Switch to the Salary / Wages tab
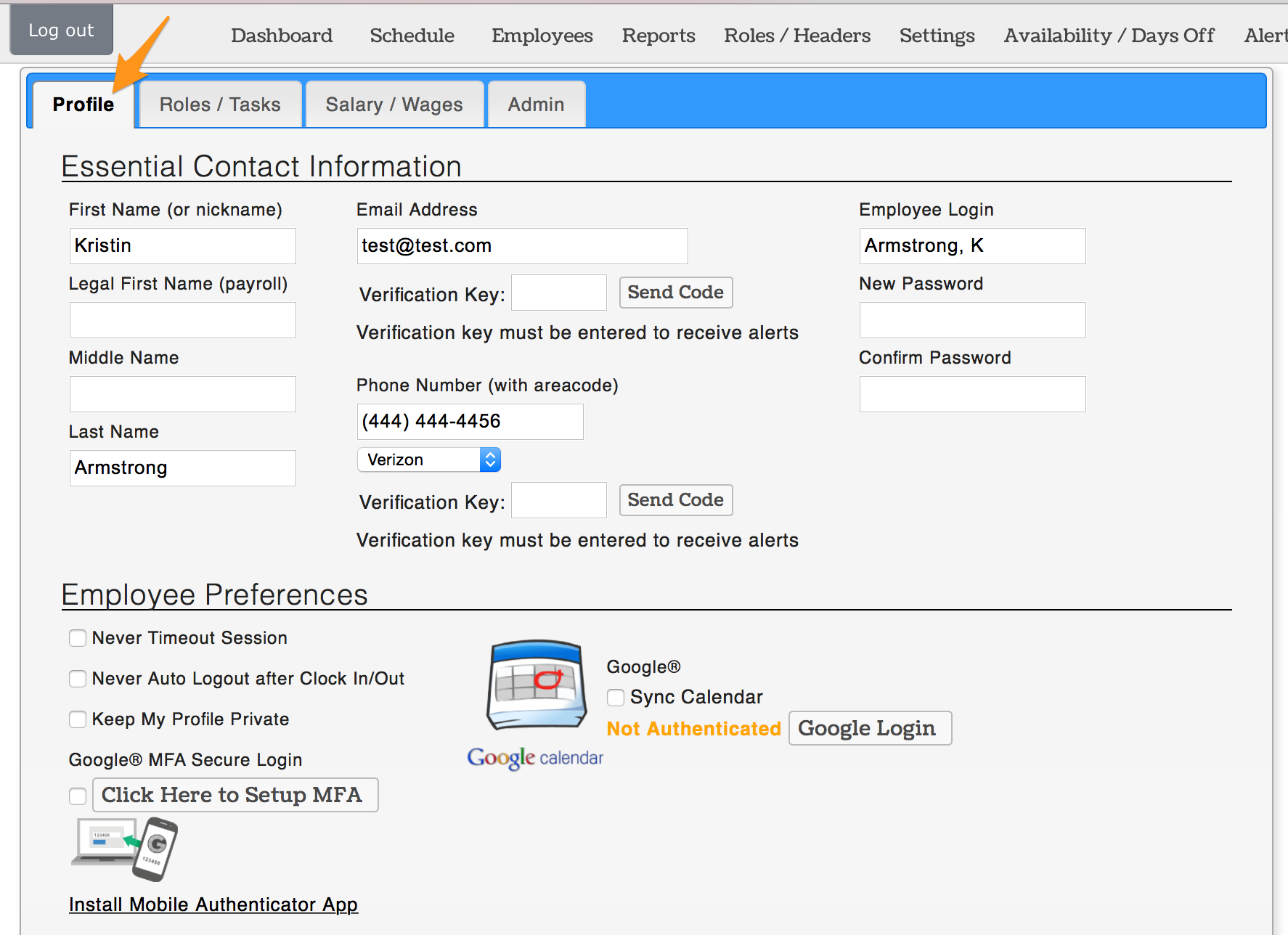 point(394,105)
